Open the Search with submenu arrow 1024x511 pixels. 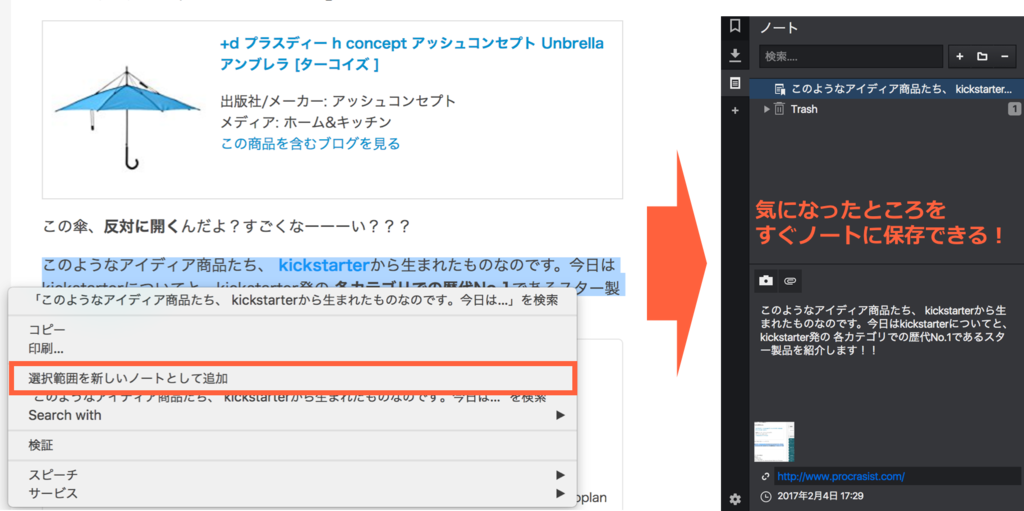(560, 415)
